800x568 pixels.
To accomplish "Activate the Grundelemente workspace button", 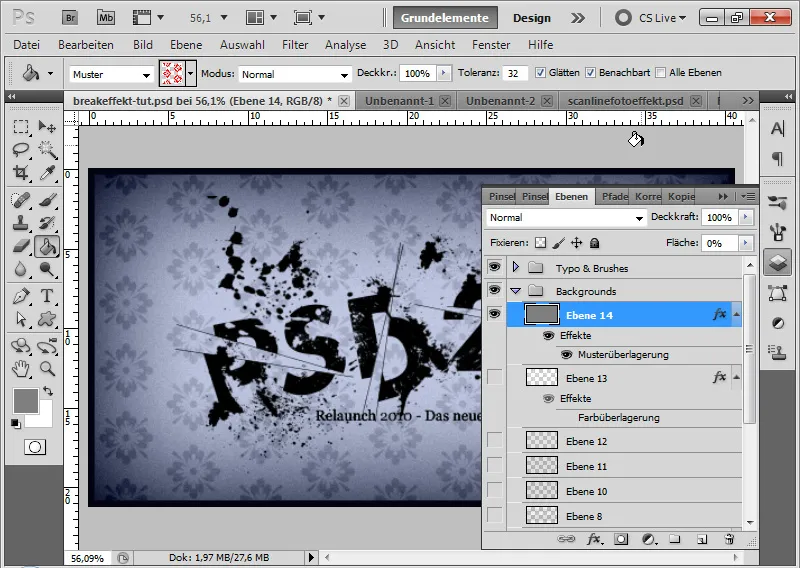I will click(x=445, y=18).
